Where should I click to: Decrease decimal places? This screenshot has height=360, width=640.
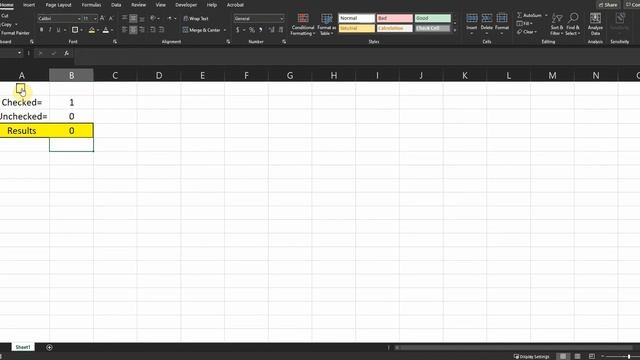click(x=280, y=30)
